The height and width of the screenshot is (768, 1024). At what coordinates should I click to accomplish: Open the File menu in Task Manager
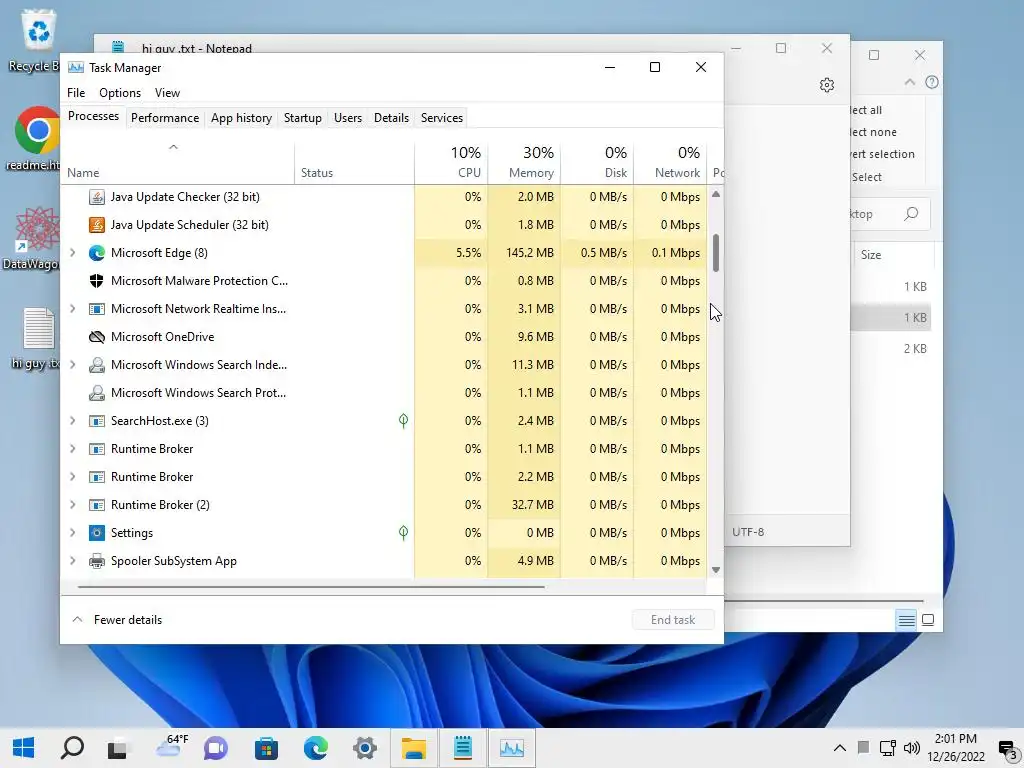tap(76, 93)
